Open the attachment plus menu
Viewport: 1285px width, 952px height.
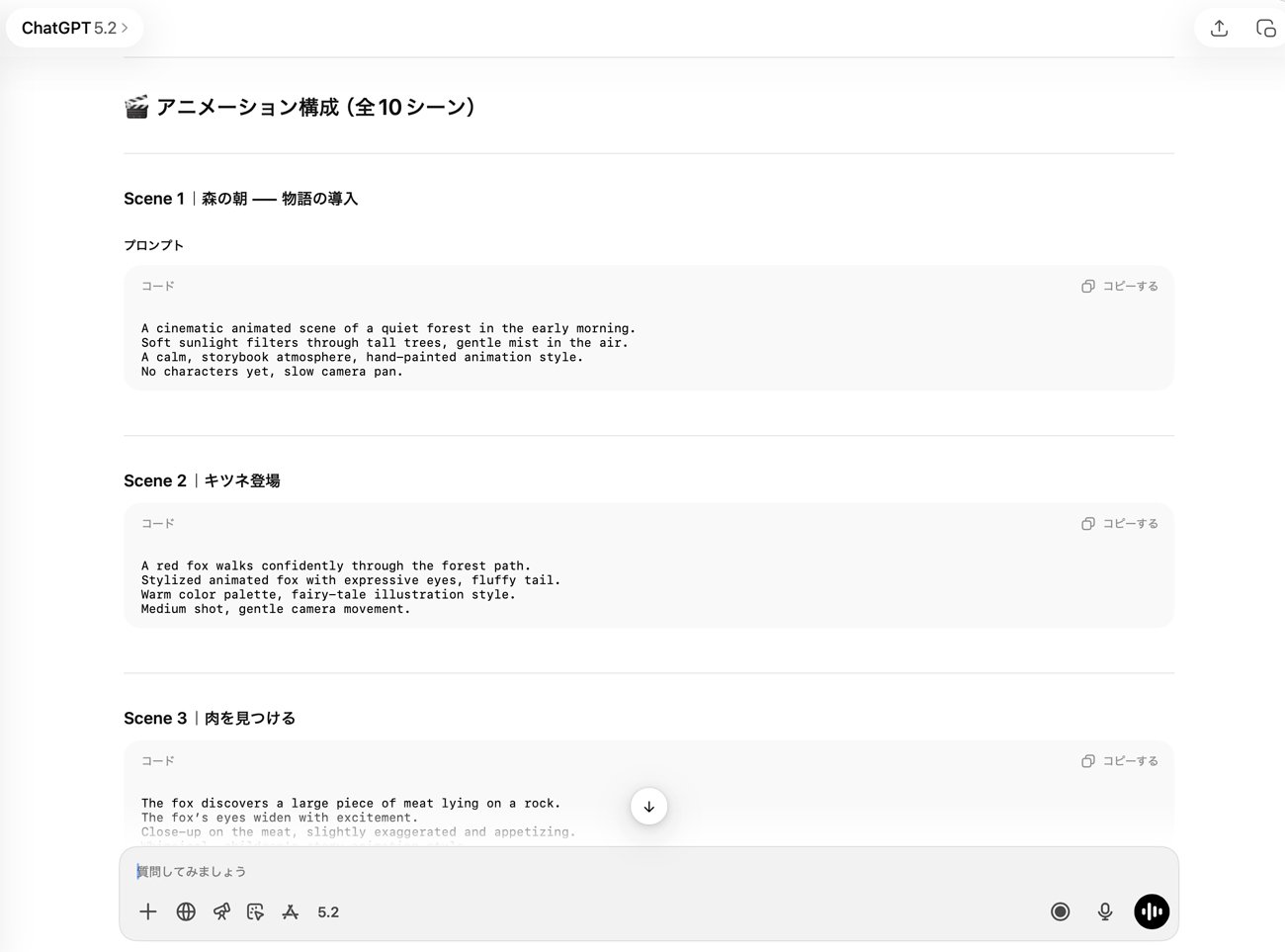tap(147, 911)
